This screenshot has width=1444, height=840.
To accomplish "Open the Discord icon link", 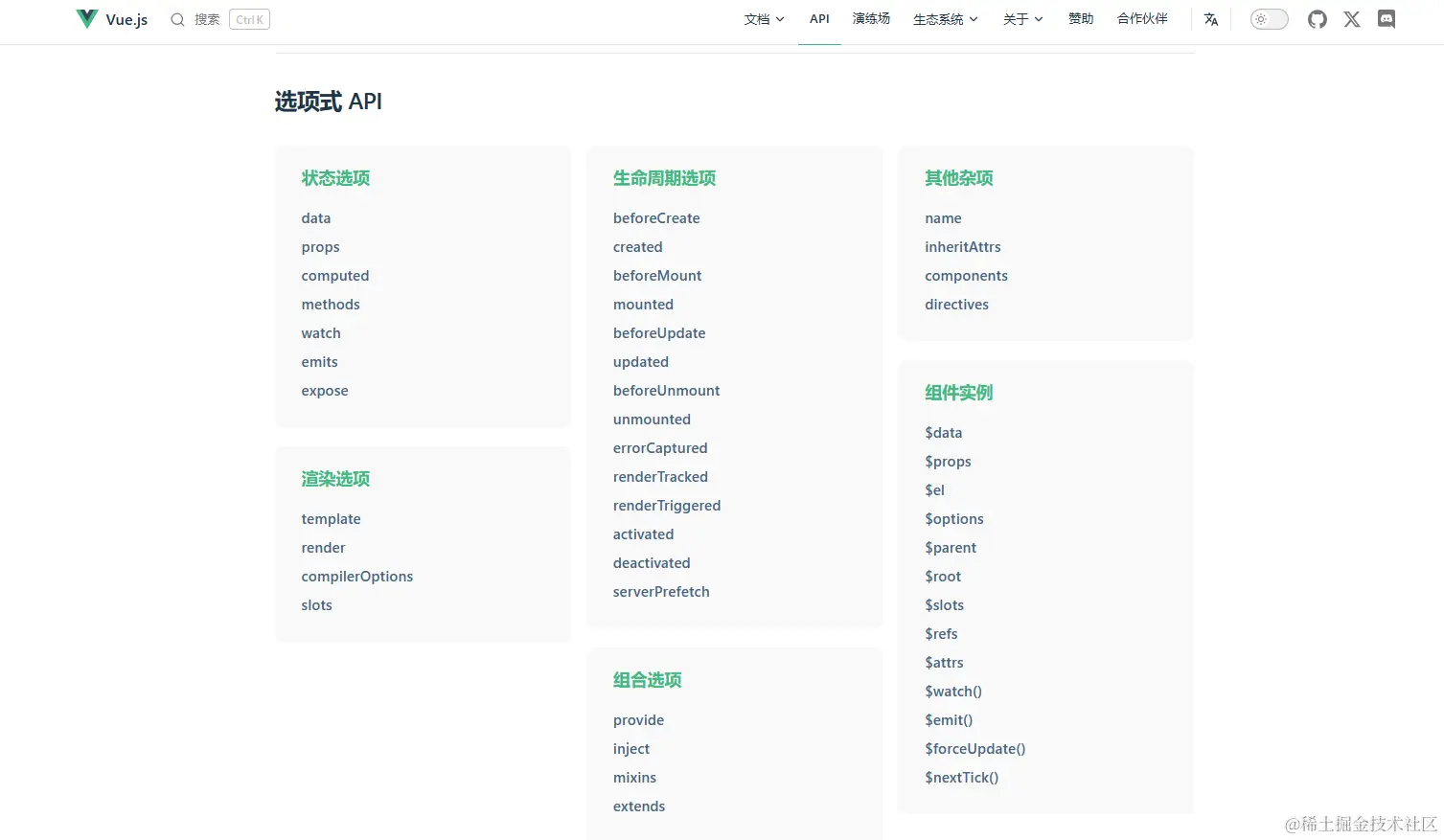I will point(1387,19).
